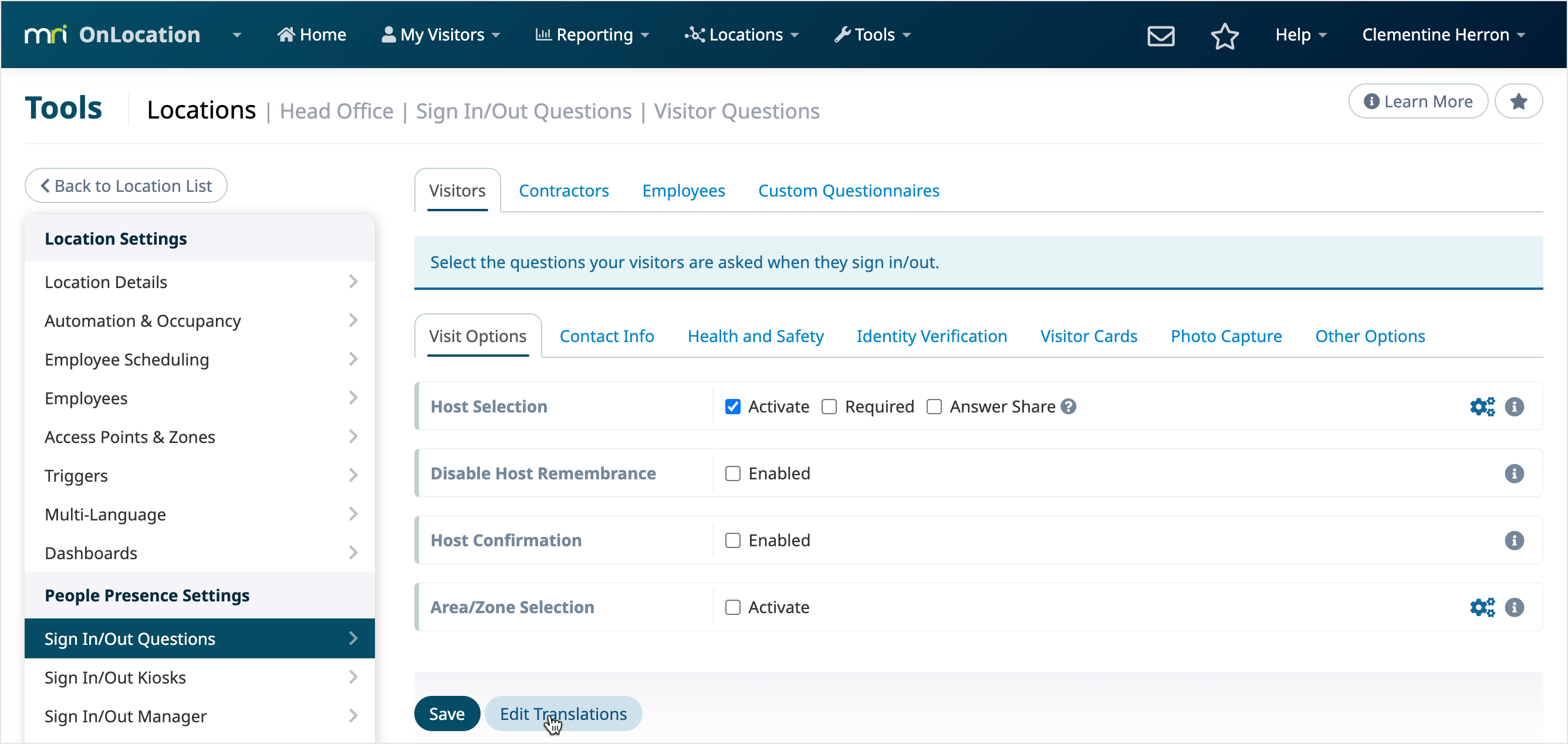Select Sign In/Out Questions sidebar item

coord(200,638)
